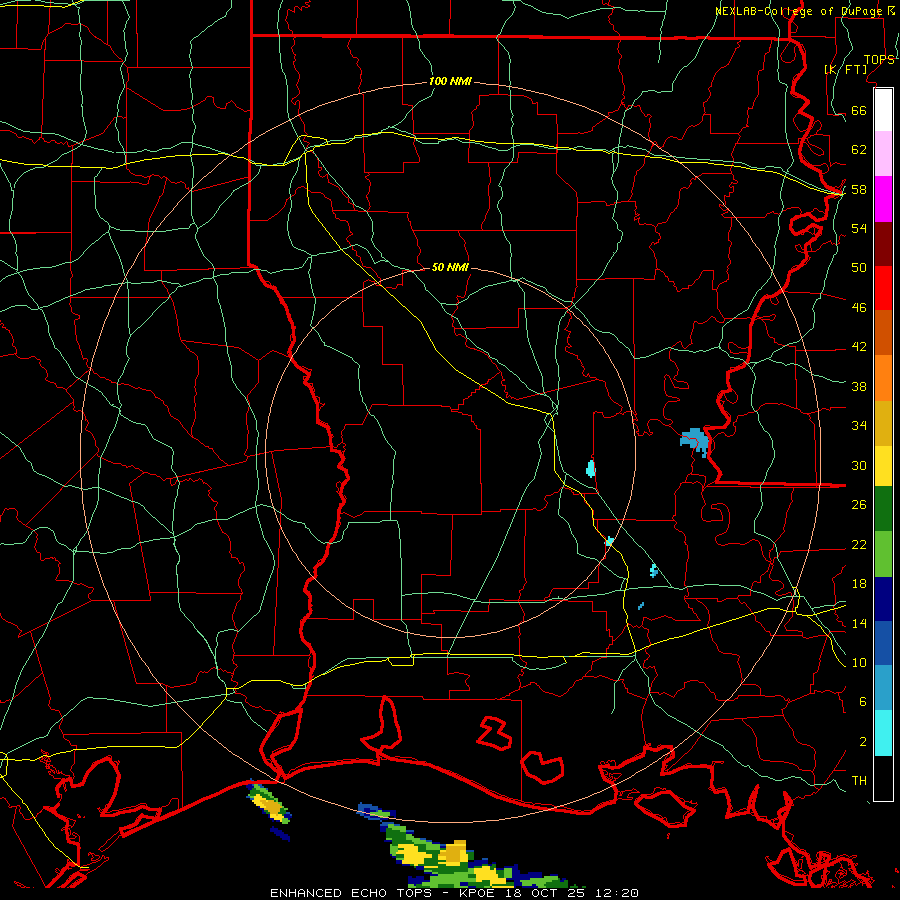Click the "26" scale value

click(859, 505)
